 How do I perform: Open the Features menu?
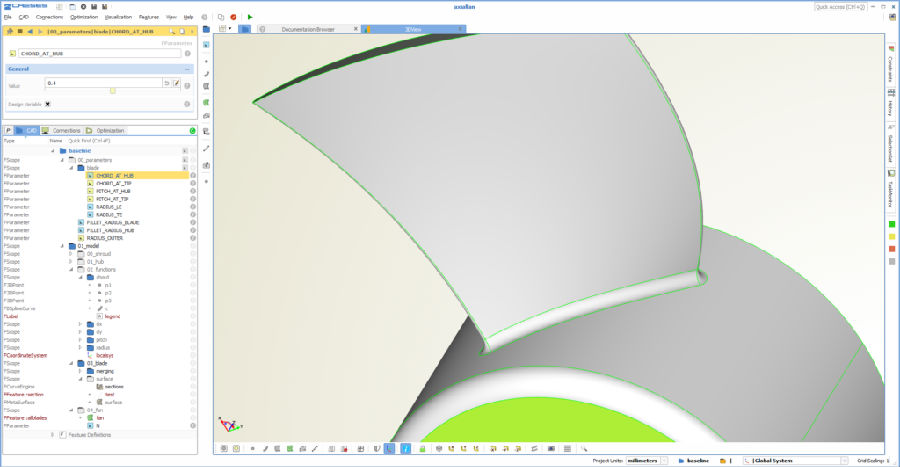(x=149, y=17)
